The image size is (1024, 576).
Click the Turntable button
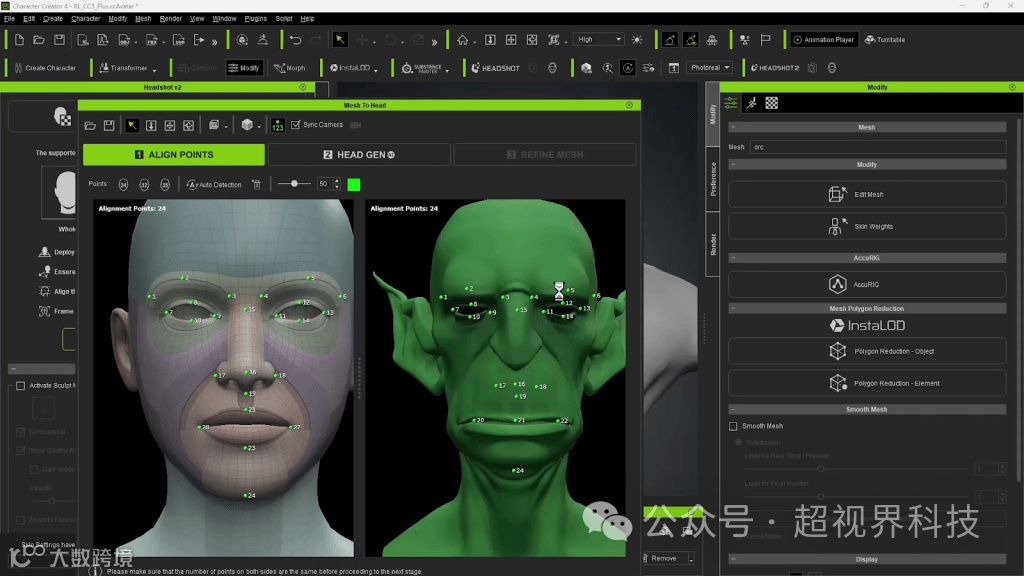pyautogui.click(x=884, y=40)
